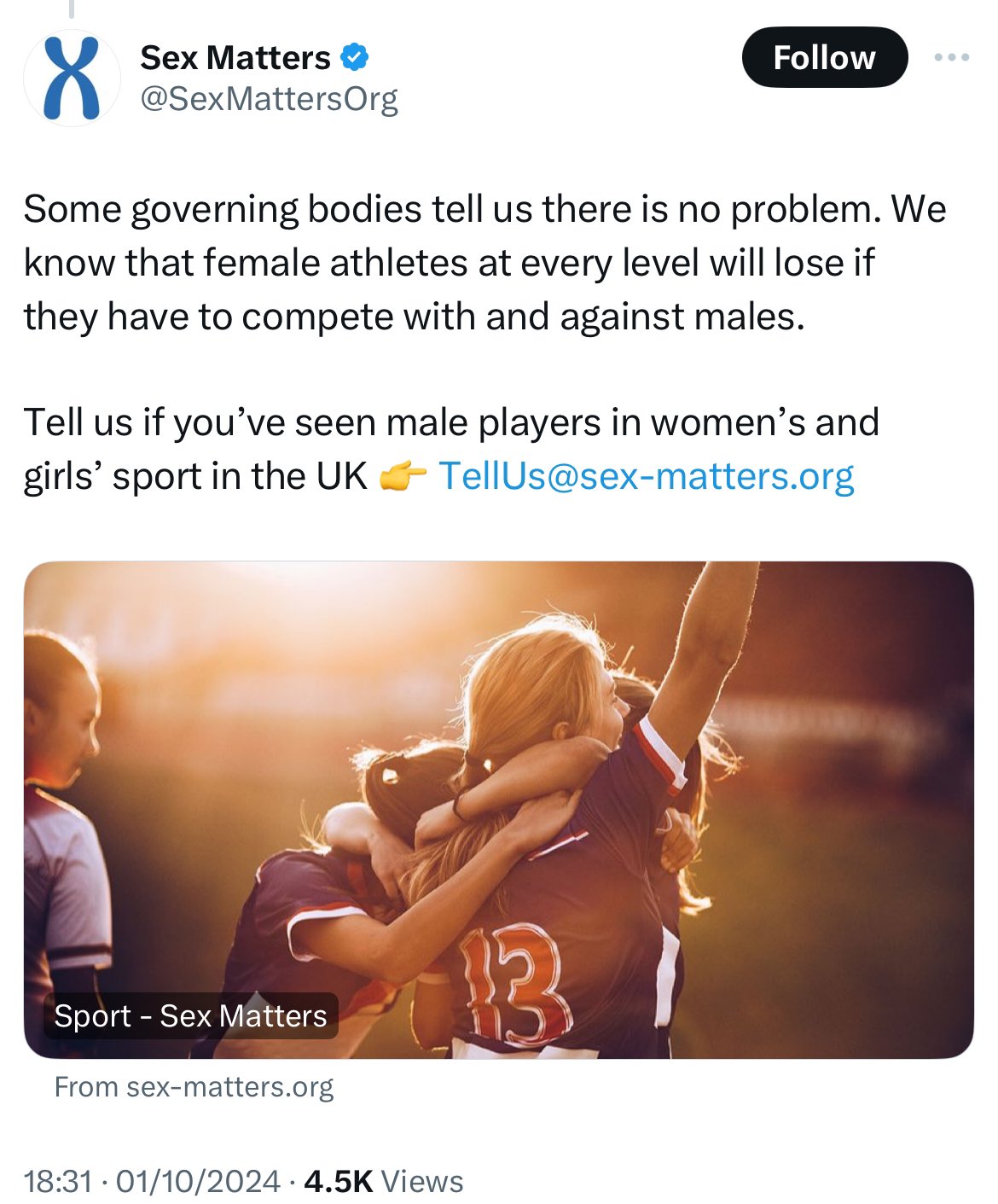Open the three-dot more options menu
This screenshot has height=1204, width=998.
(951, 57)
